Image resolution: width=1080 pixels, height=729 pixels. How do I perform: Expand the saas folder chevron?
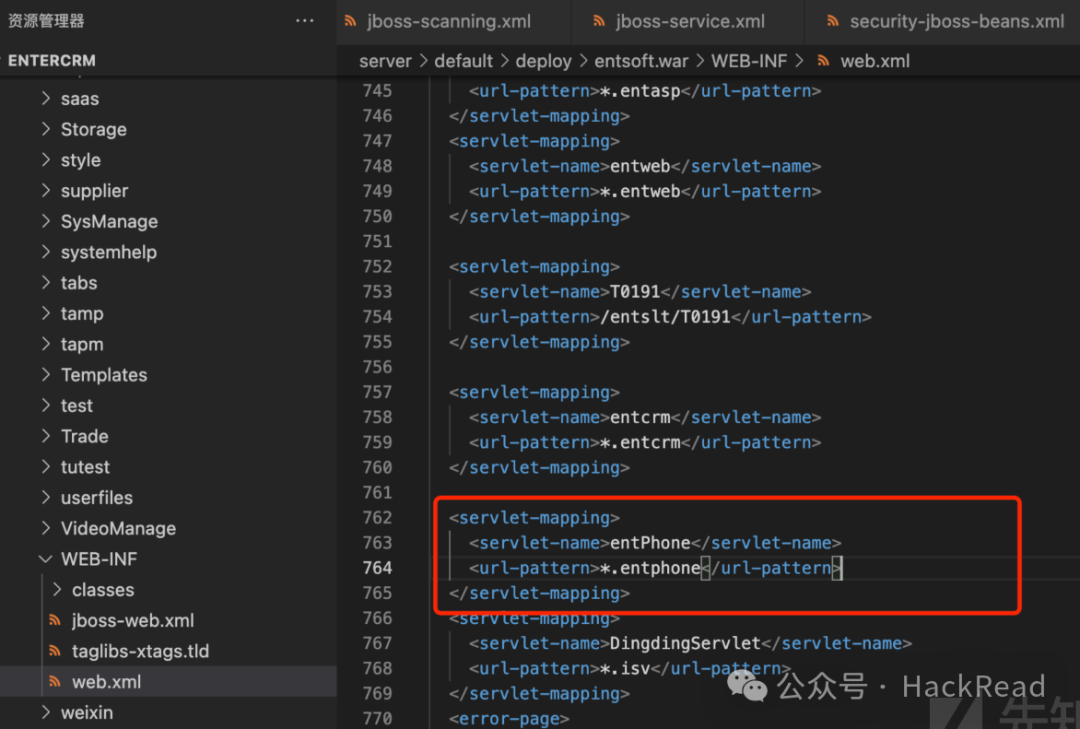pos(45,99)
